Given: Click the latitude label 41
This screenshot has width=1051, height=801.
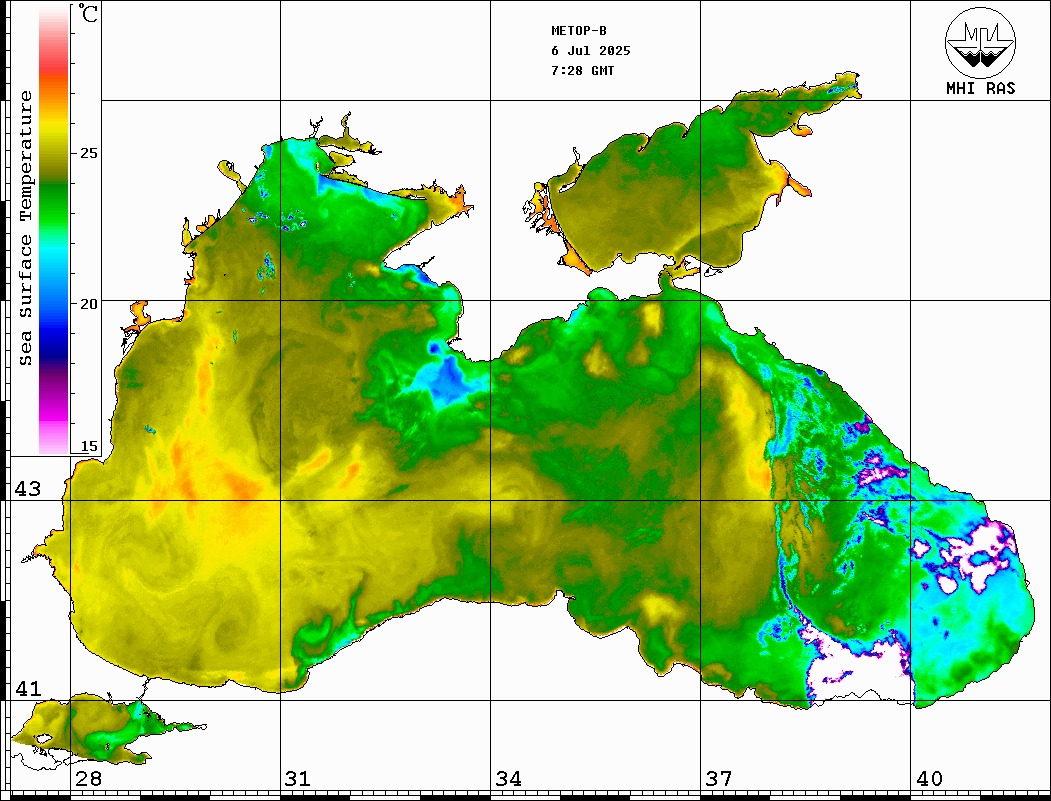Looking at the screenshot, I should (28, 688).
